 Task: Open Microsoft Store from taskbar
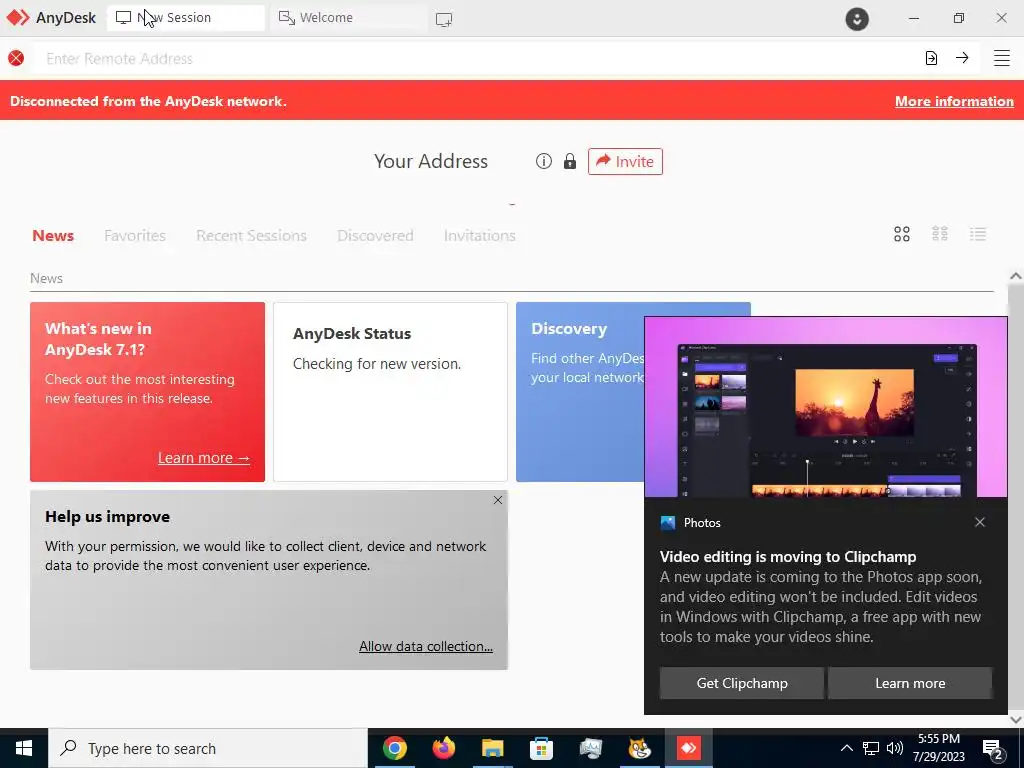(541, 748)
